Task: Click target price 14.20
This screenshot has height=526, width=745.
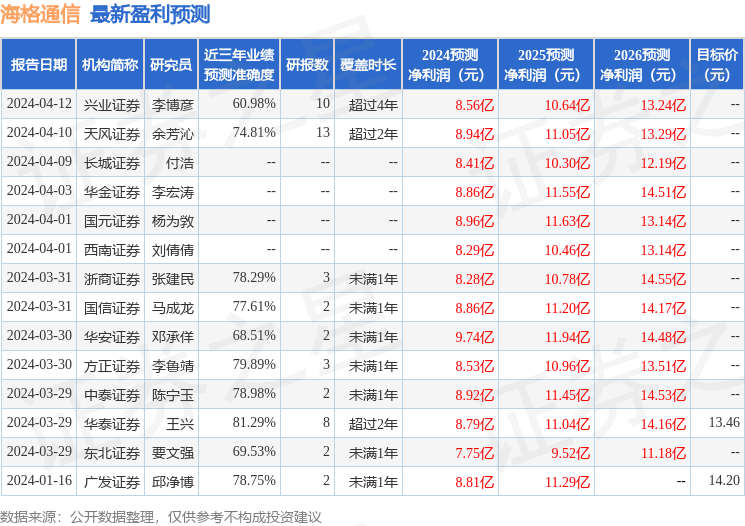Action: coord(724,480)
